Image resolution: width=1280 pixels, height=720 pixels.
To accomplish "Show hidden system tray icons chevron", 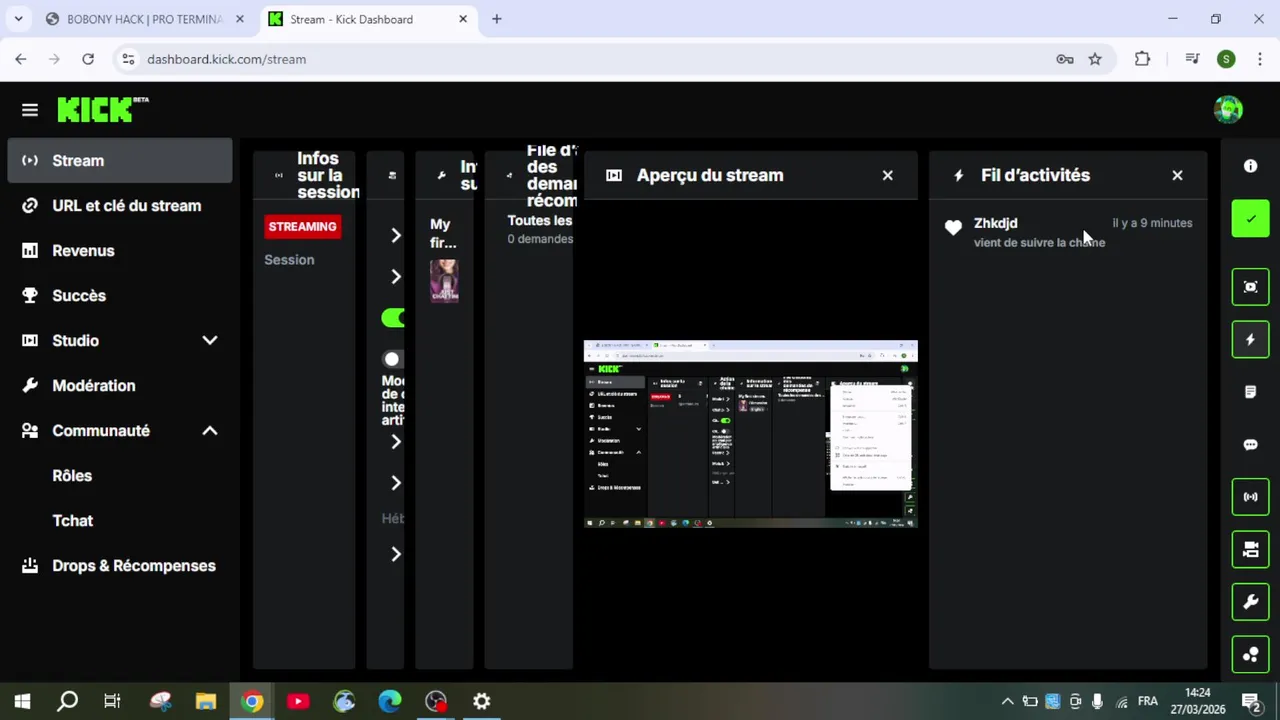I will tap(1007, 701).
